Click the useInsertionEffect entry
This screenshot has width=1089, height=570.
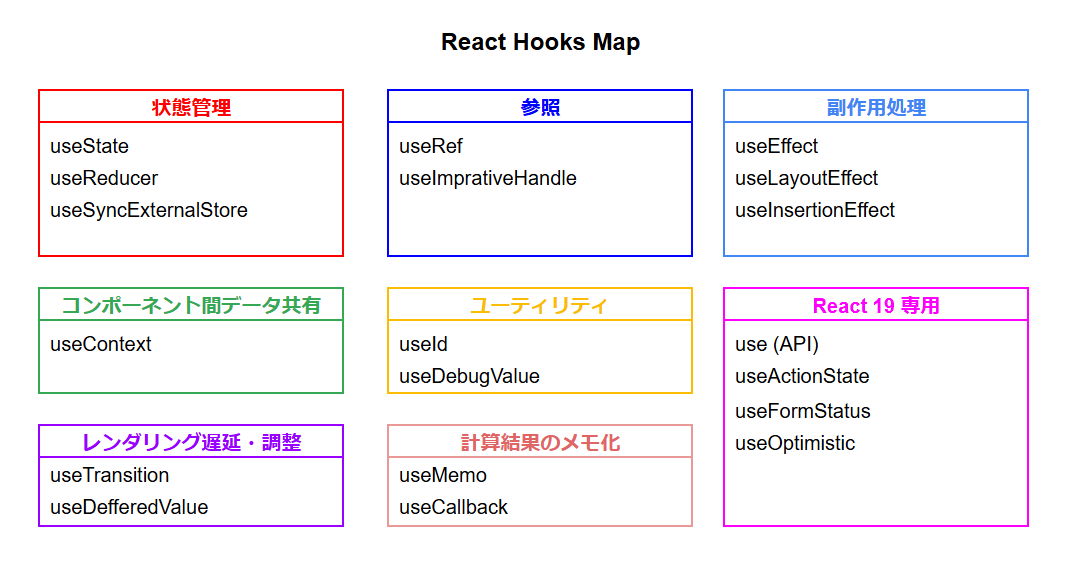815,210
